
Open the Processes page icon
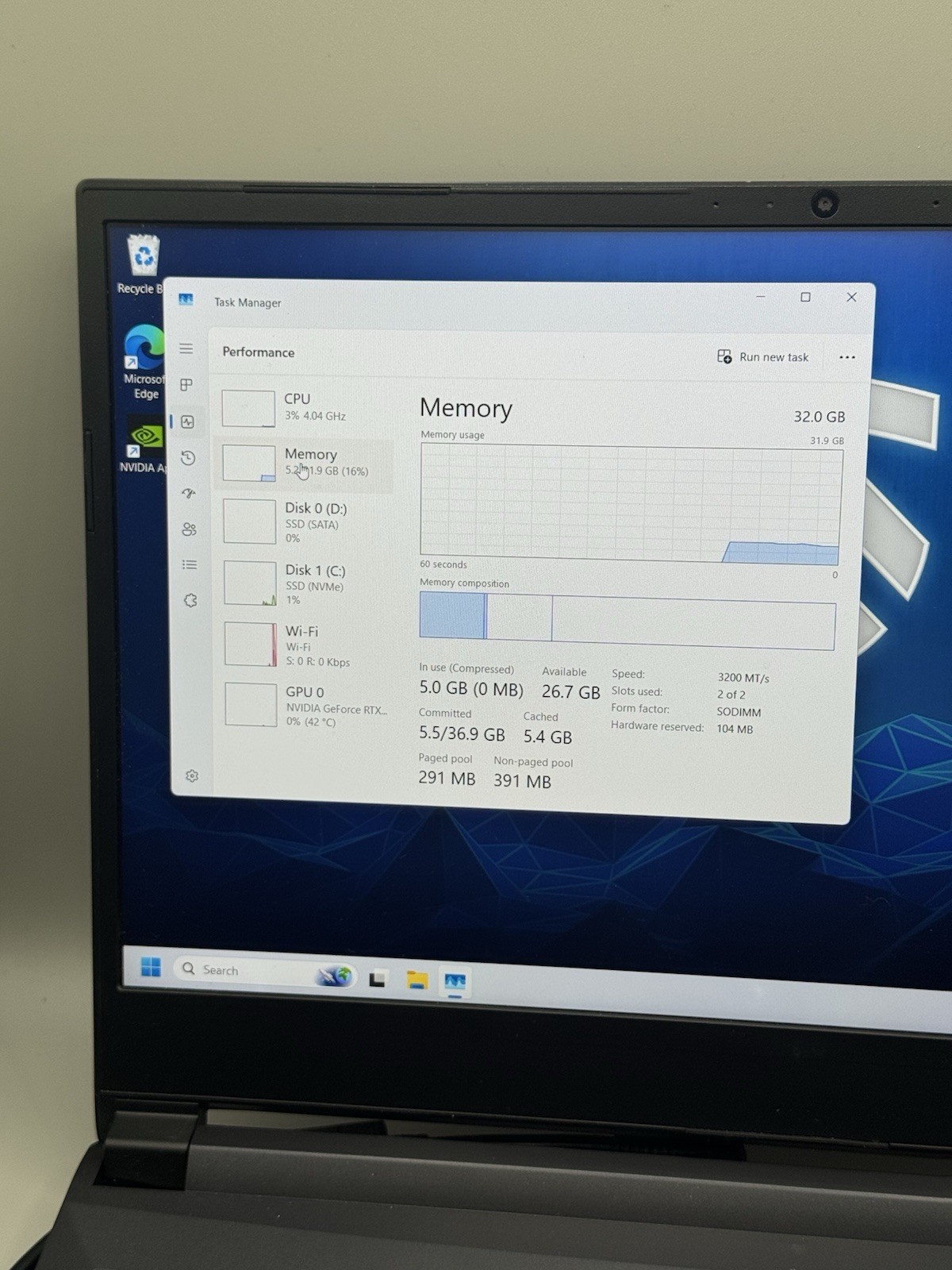[x=186, y=384]
